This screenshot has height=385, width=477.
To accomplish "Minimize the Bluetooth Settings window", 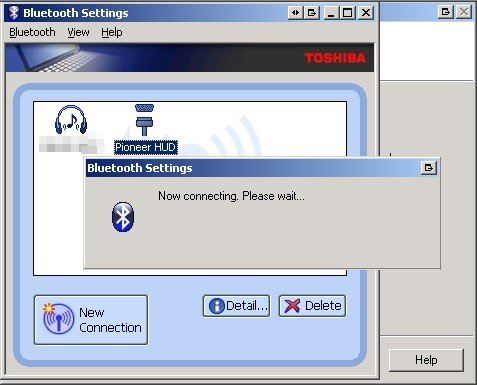I will pos(331,13).
